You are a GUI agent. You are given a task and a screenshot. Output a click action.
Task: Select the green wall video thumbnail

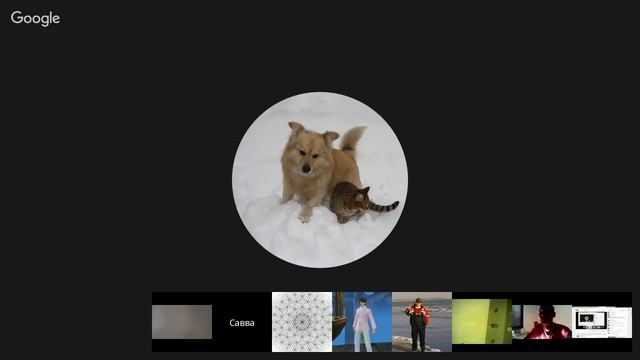tap(482, 322)
